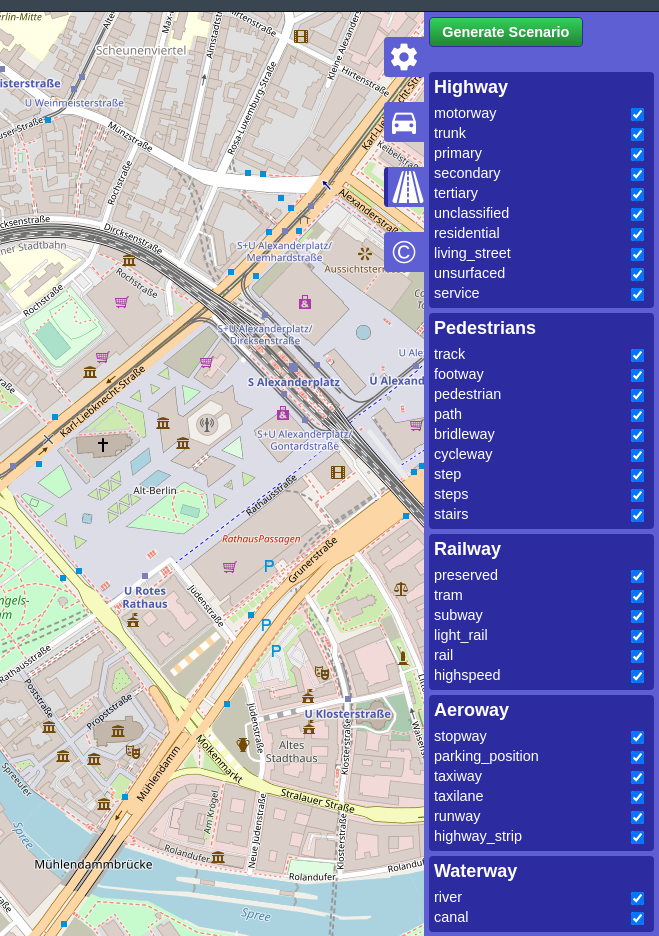This screenshot has height=936, width=659.
Task: Toggle the runway checkbox
Action: 638,817
